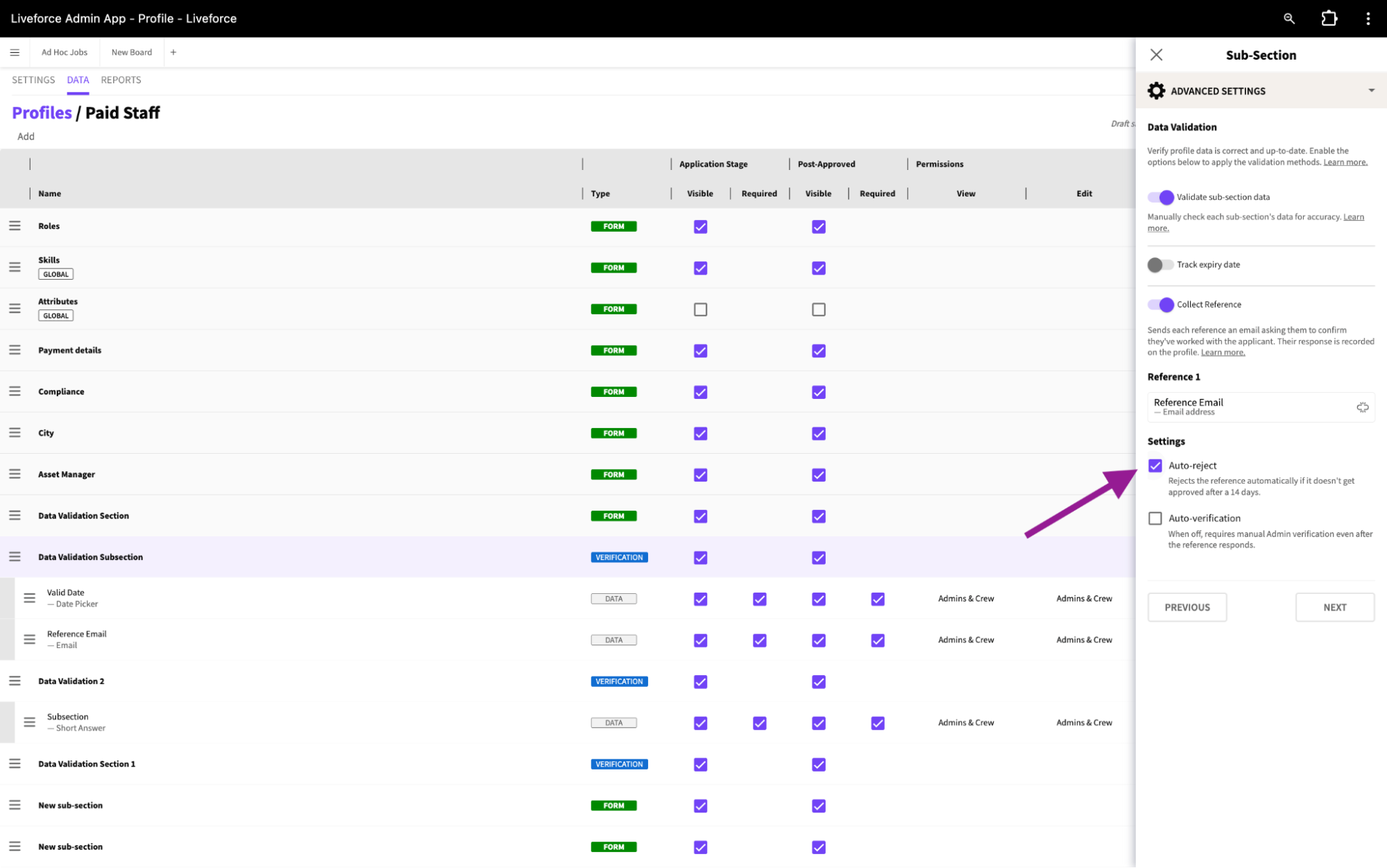Open the hamburger menu beside Ad Hoc Jobs
Image resolution: width=1387 pixels, height=868 pixels.
click(15, 52)
